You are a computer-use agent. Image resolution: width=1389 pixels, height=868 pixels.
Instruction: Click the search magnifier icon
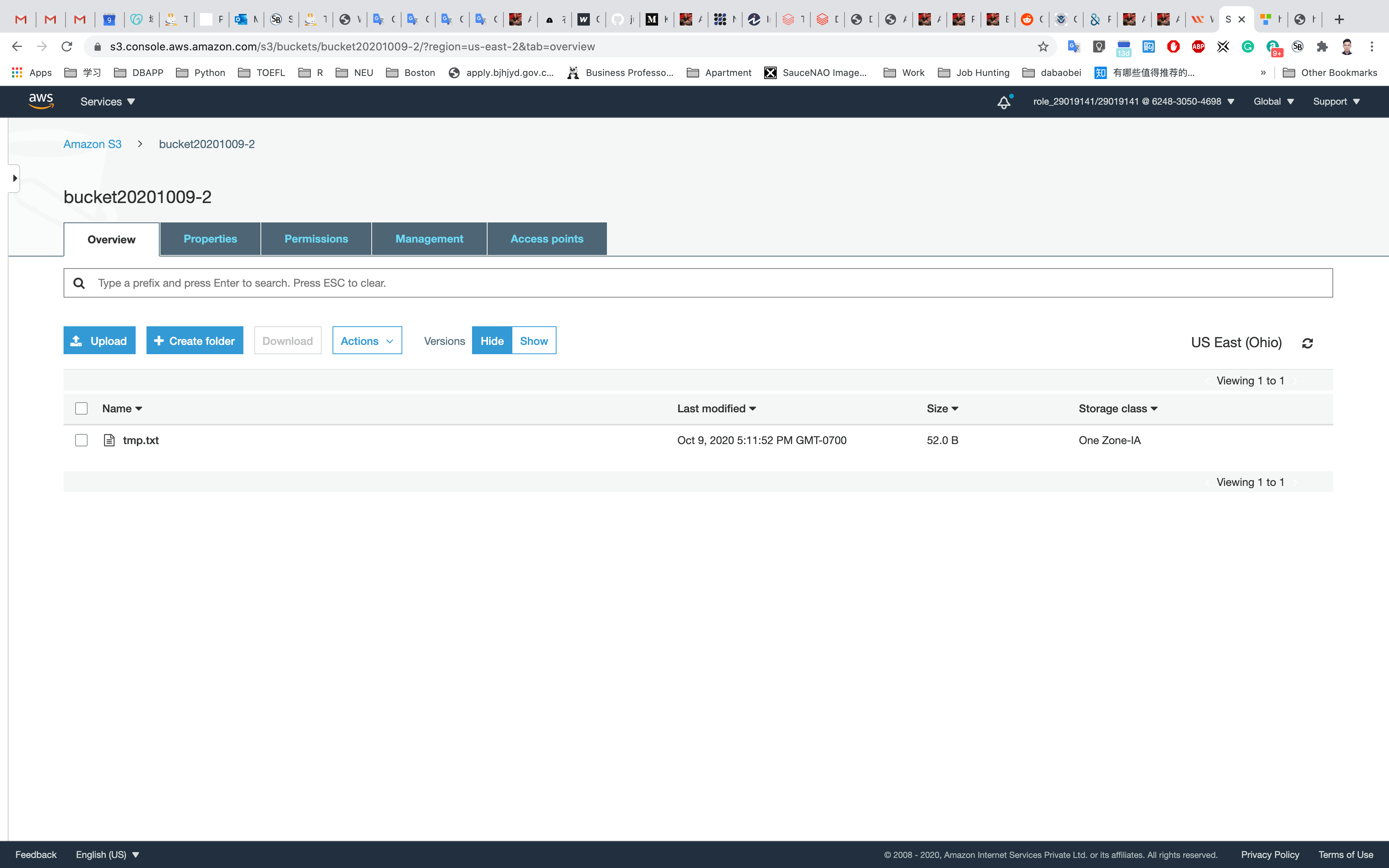(x=79, y=283)
